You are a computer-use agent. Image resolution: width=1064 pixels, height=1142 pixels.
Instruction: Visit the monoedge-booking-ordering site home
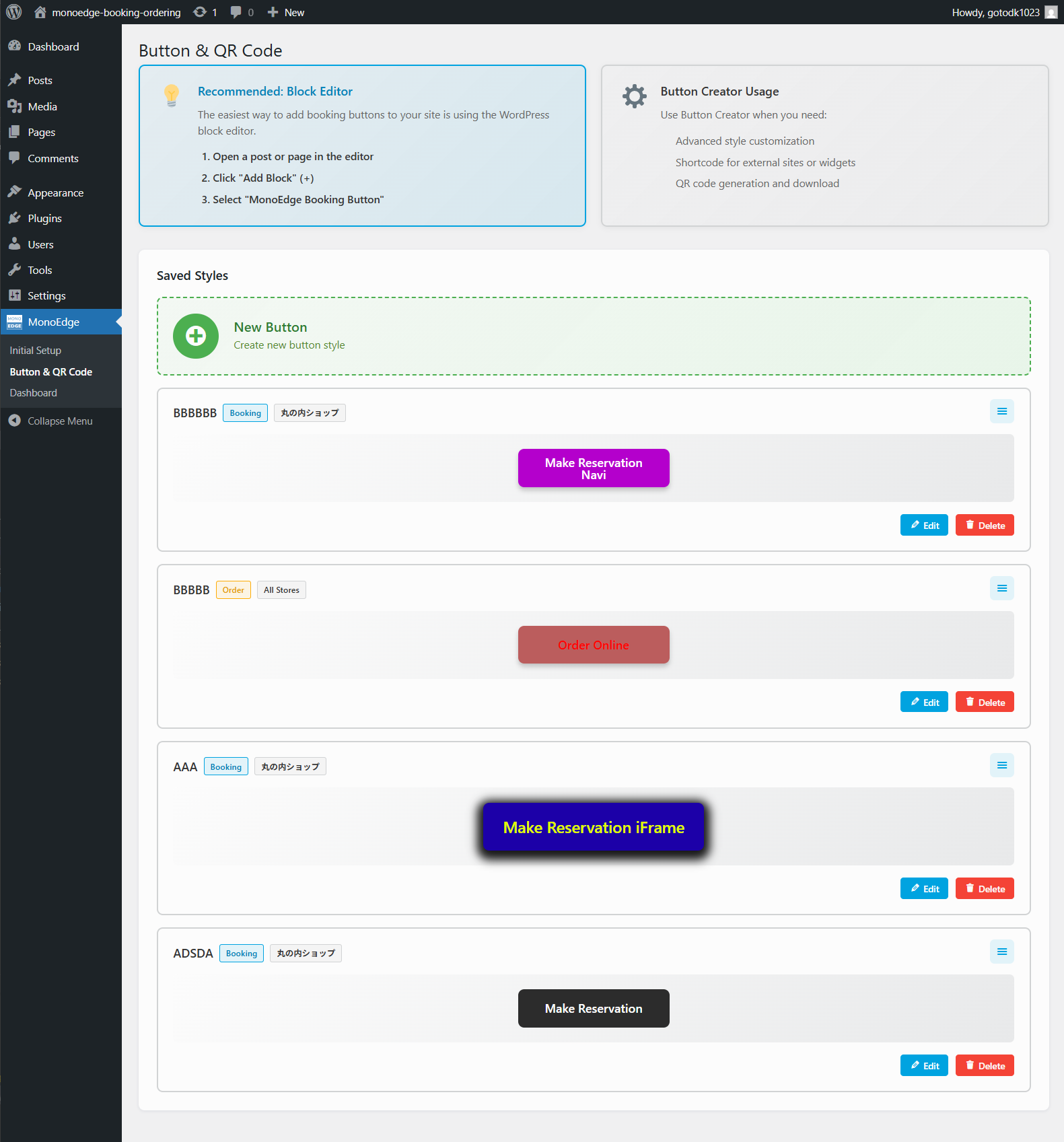[108, 12]
